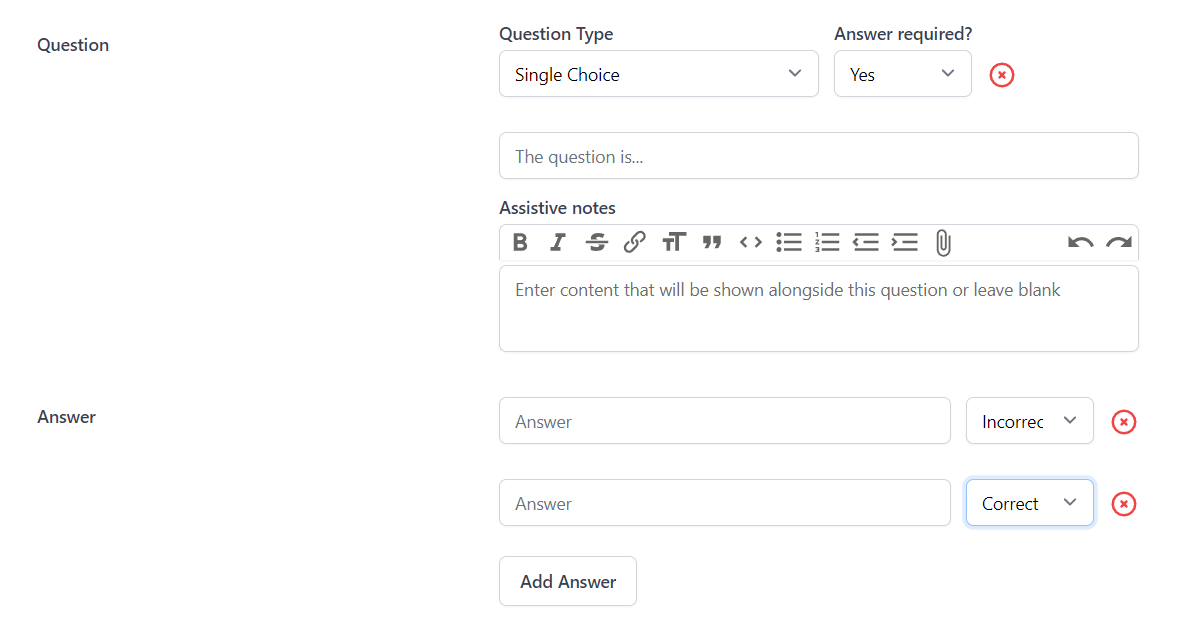This screenshot has width=1178, height=636.
Task: Focus the 'The question is...' text field
Action: (x=819, y=155)
